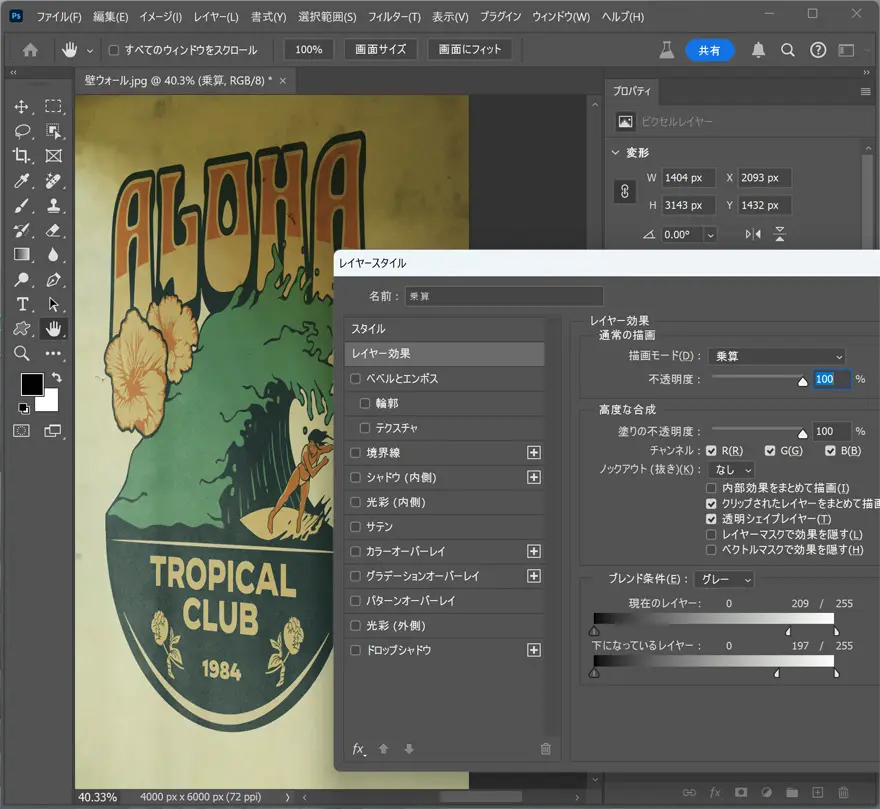Image resolution: width=880 pixels, height=809 pixels.
Task: Click the add Drop Shadow plus icon
Action: [x=534, y=650]
